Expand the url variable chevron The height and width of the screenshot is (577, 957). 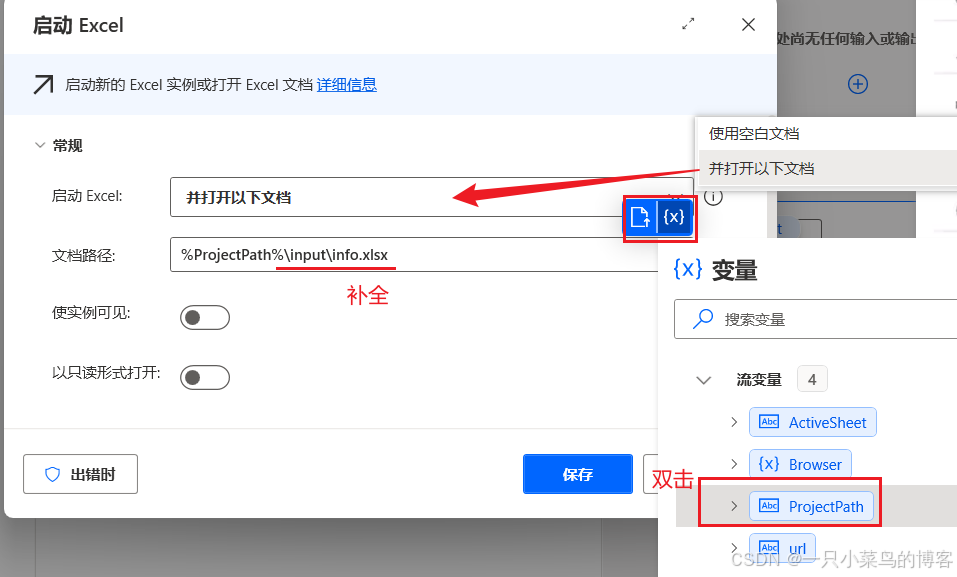point(734,548)
